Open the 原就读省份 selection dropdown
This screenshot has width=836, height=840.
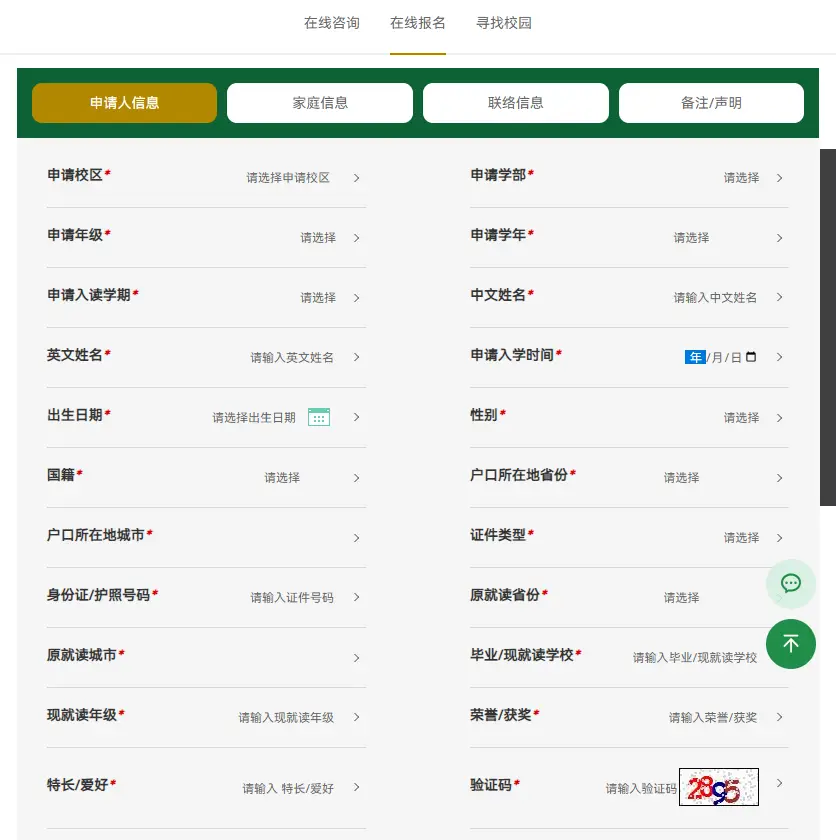pos(682,598)
